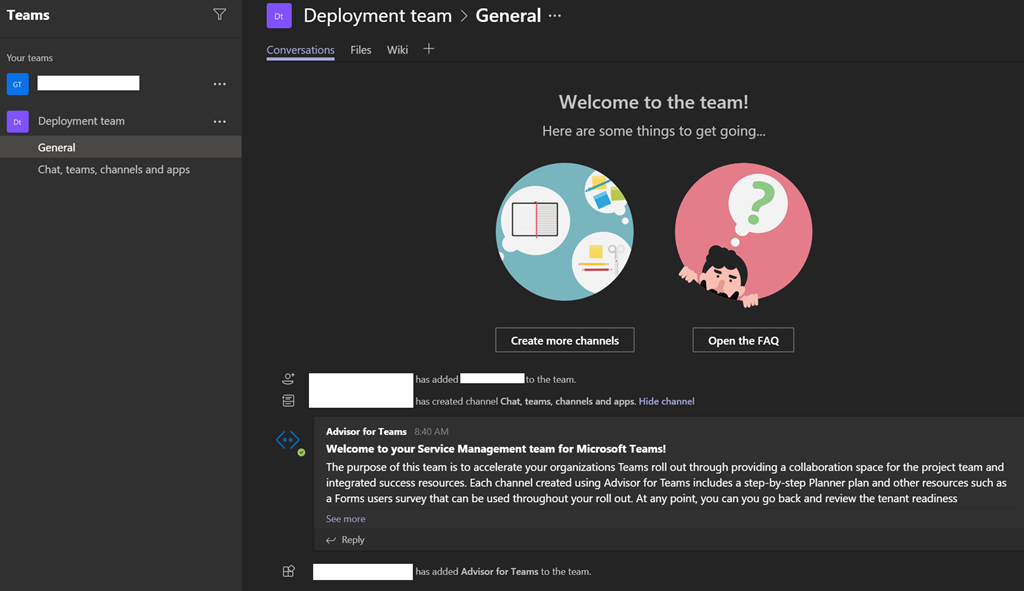Open more options for Deployment team
The height and width of the screenshot is (591, 1024).
(220, 121)
